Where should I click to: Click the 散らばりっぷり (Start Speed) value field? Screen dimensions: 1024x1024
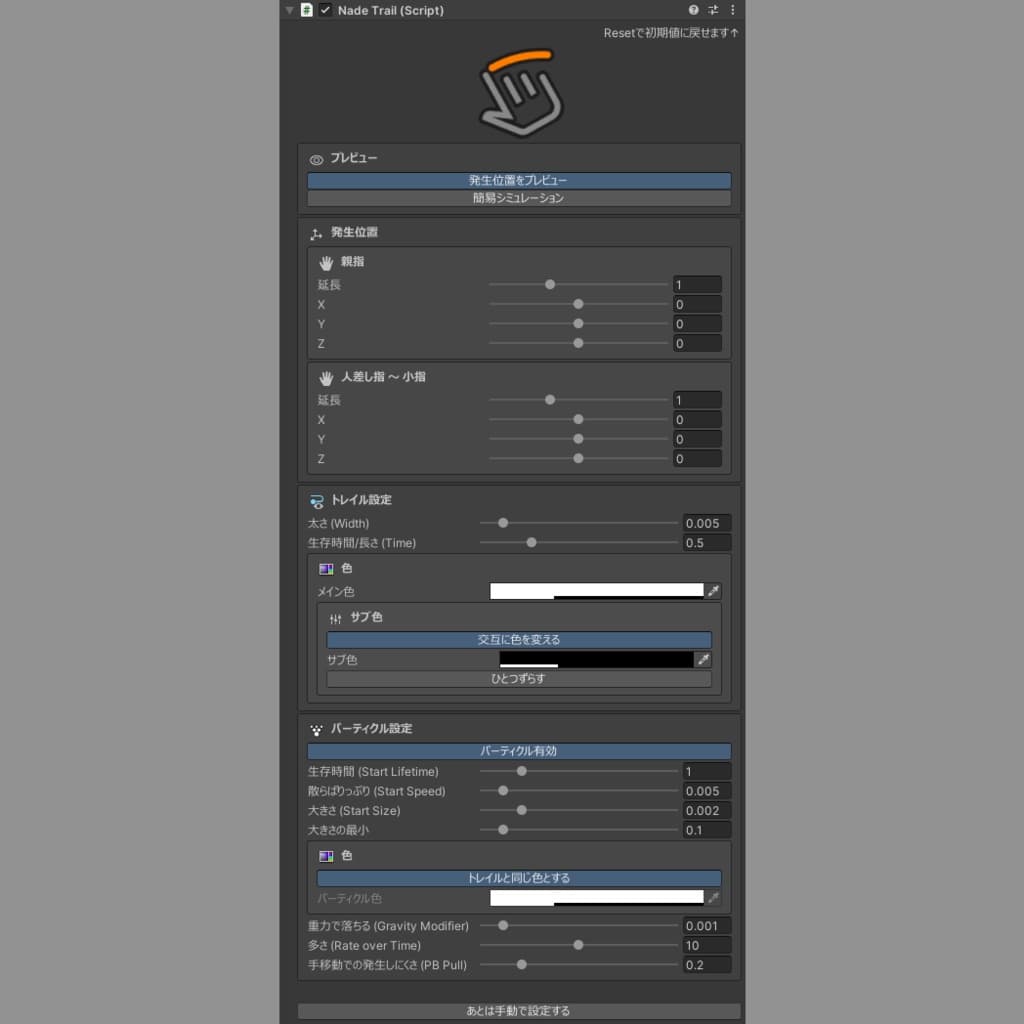(707, 791)
